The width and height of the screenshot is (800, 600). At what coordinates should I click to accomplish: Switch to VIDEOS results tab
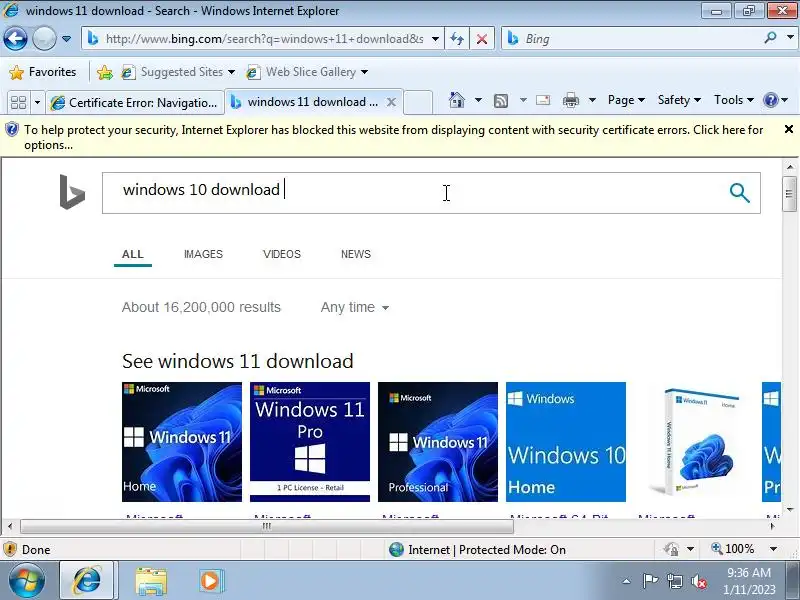click(x=282, y=254)
